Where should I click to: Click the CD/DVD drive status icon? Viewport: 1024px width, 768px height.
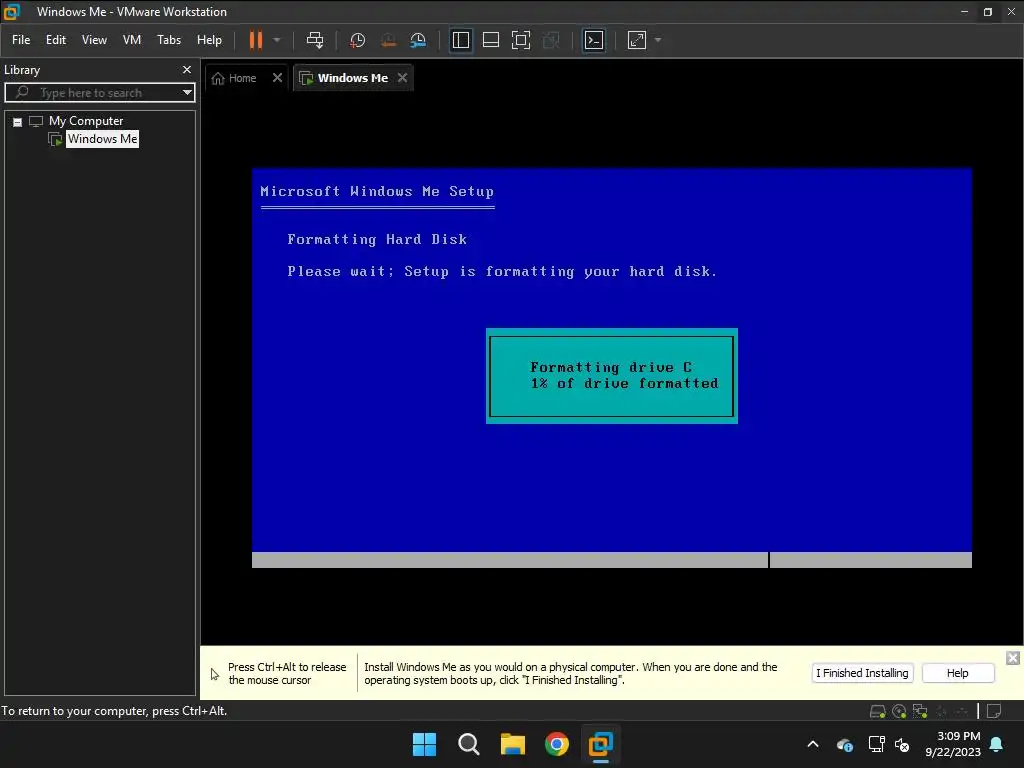pyautogui.click(x=899, y=711)
